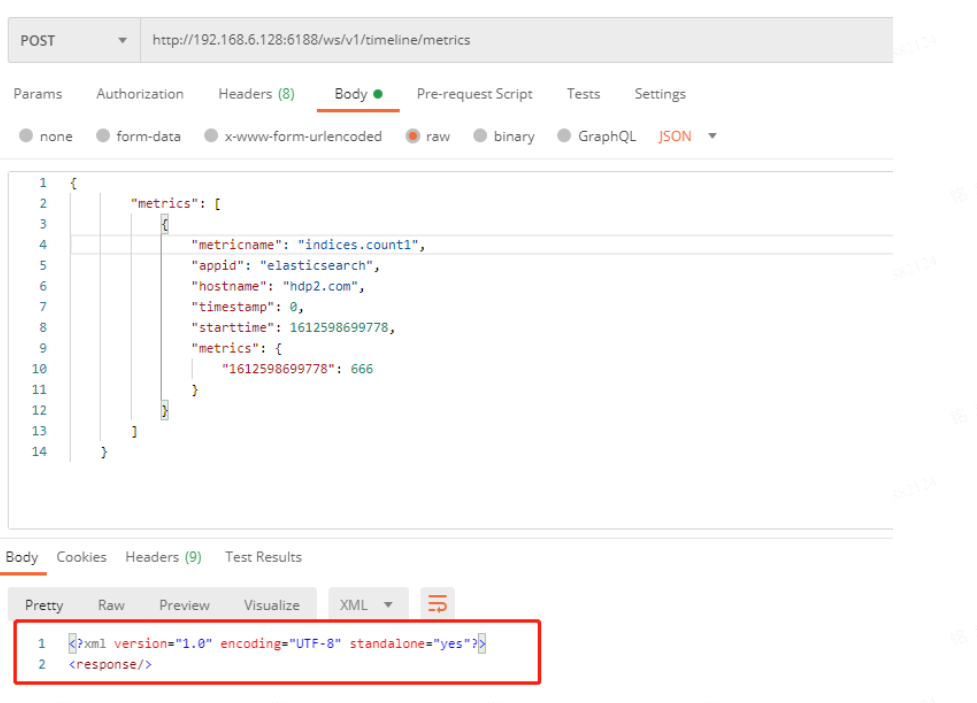Choose the GraphQL body type
This screenshot has height=703, width=977.
[565, 136]
